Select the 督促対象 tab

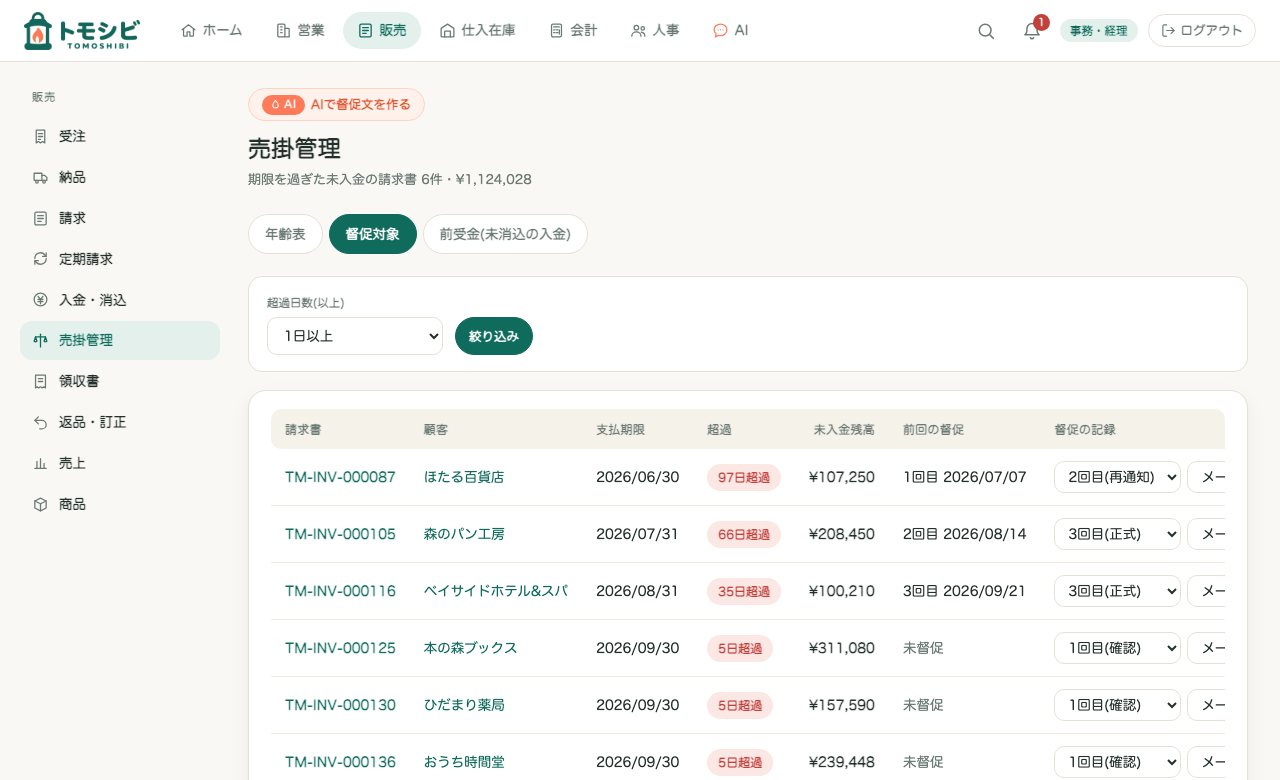373,234
